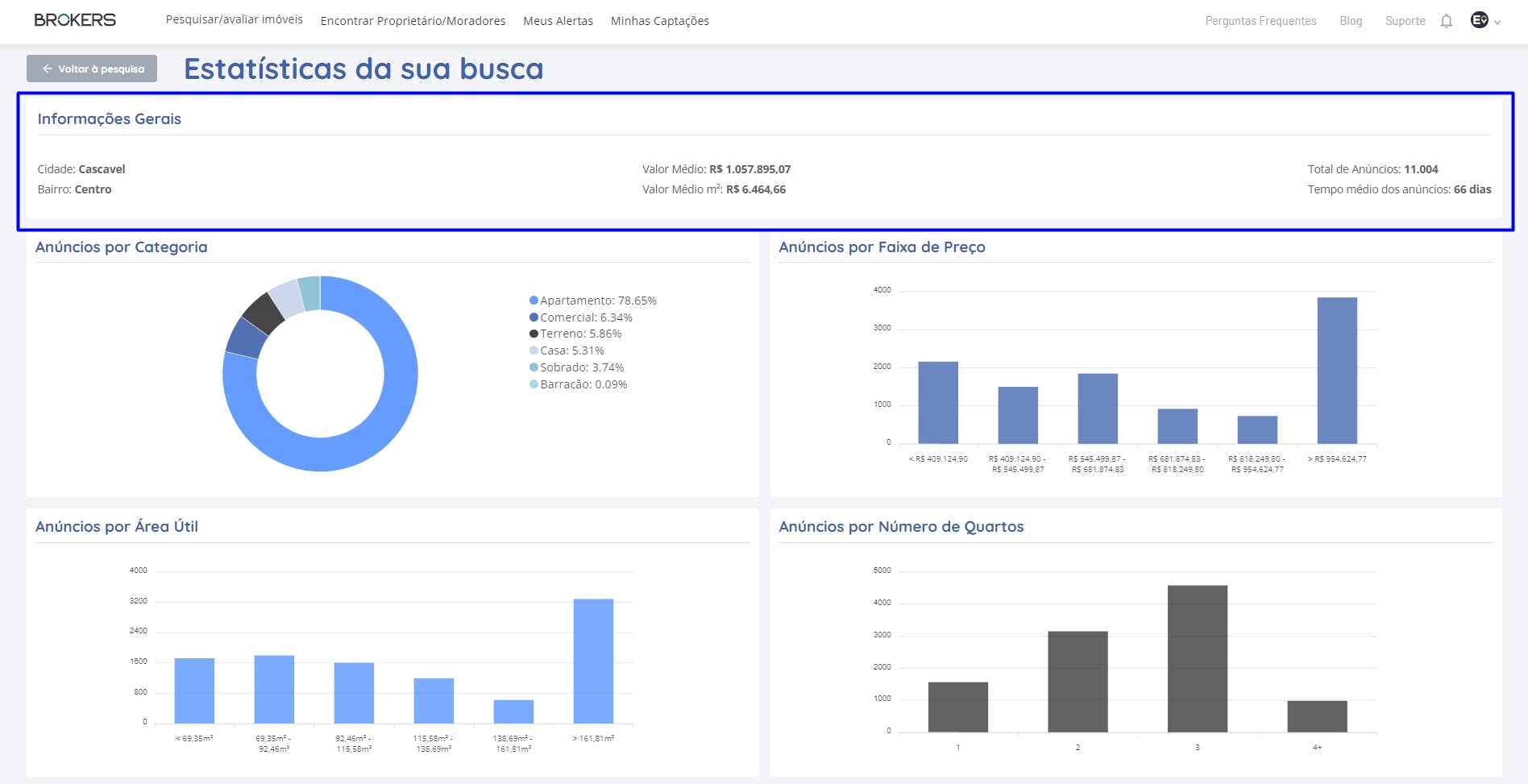1528x784 pixels.
Task: Open Encontrar Proprietário/Moradores menu
Action: (413, 21)
